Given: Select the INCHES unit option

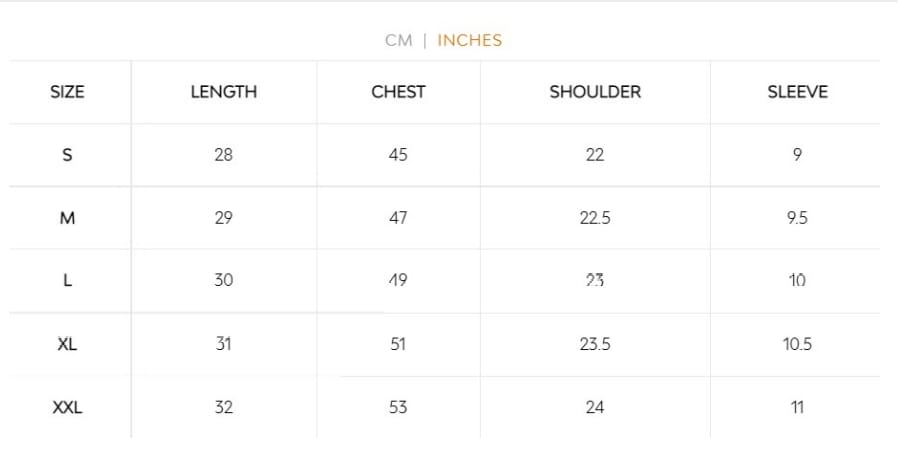Looking at the screenshot, I should click(470, 40).
